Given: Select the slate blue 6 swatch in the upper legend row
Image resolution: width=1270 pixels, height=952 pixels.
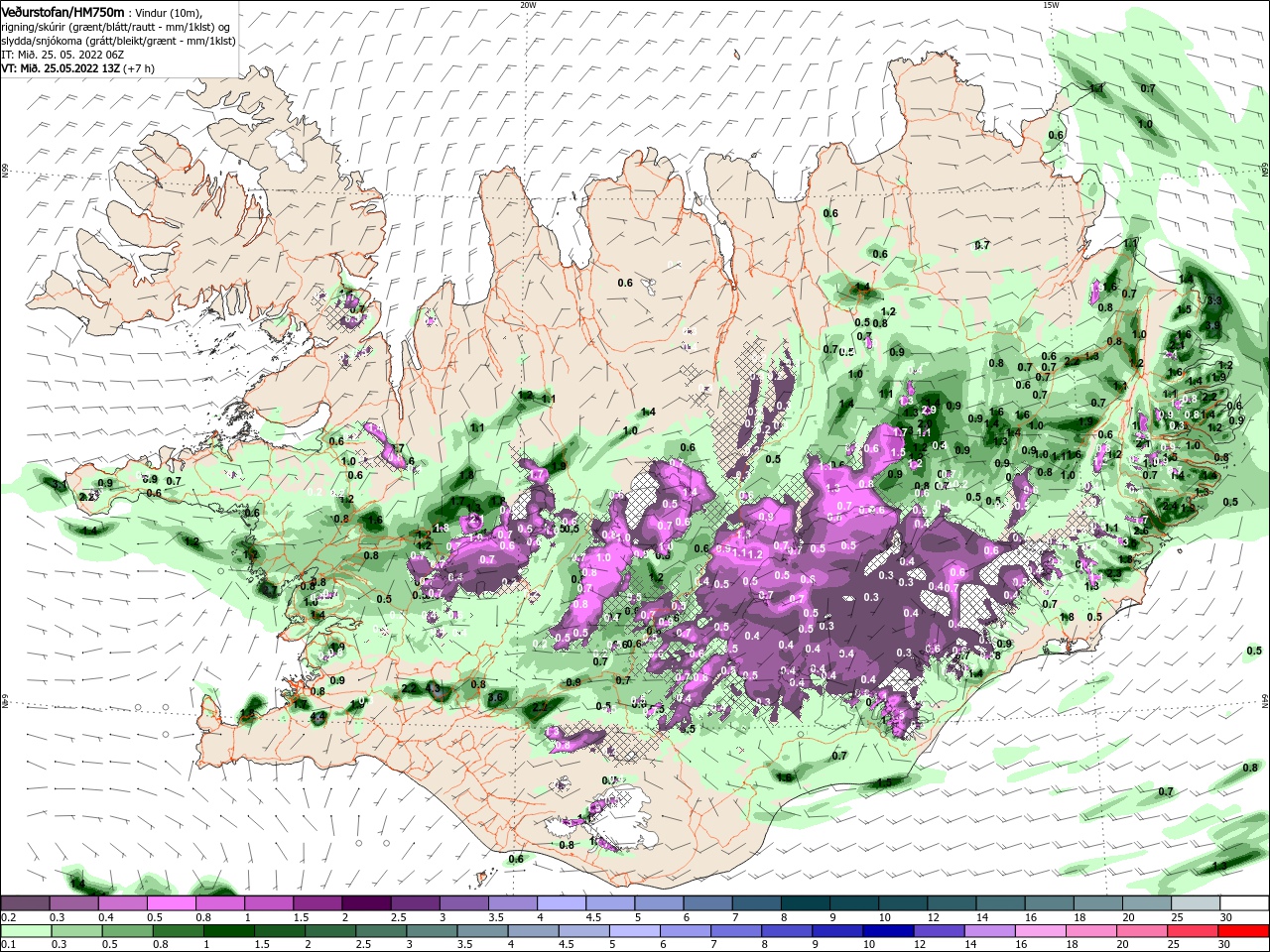Looking at the screenshot, I should pos(708,903).
